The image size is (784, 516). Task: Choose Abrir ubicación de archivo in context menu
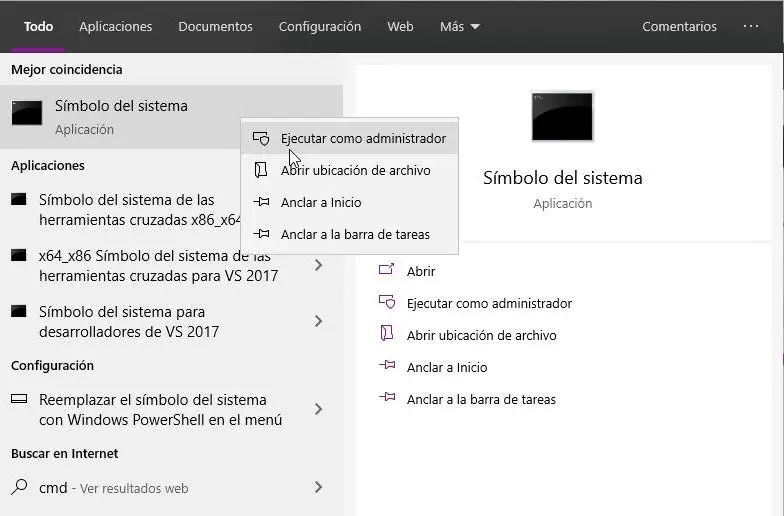pos(349,170)
